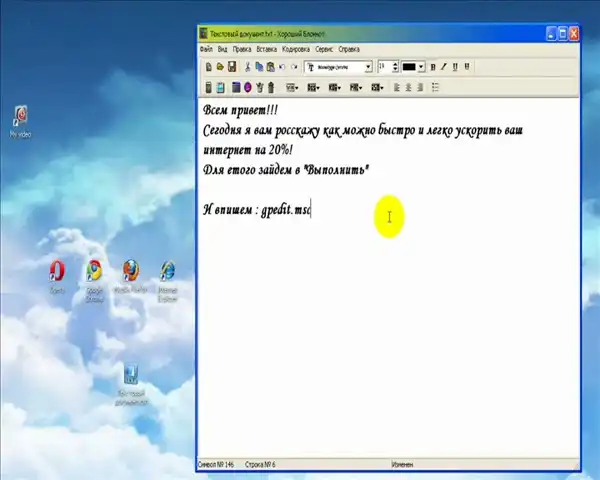Maximize the notepad window
Image resolution: width=600 pixels, height=480 pixels.
(x=562, y=34)
